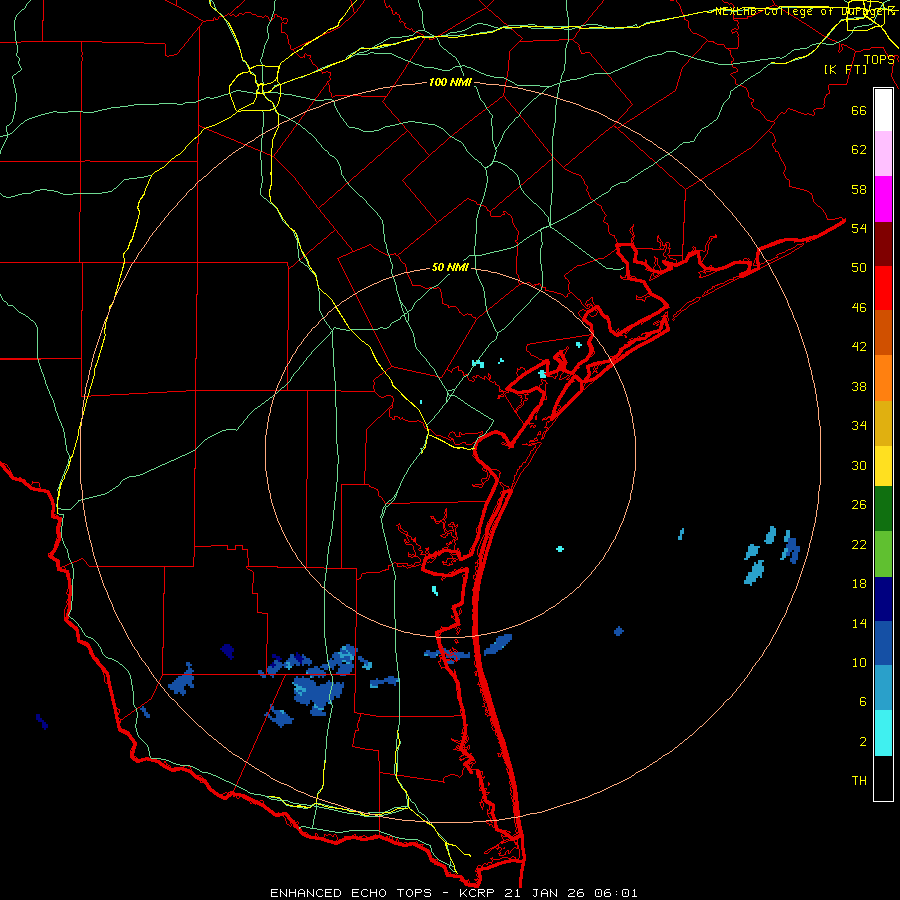Click the '[K FT]' units label

coord(845,70)
